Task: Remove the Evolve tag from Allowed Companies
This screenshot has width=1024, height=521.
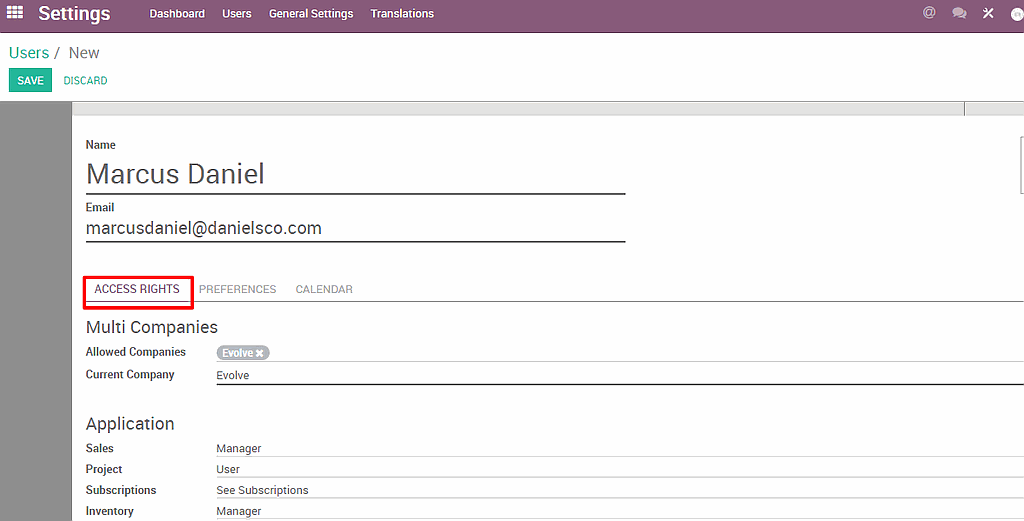Action: [260, 353]
